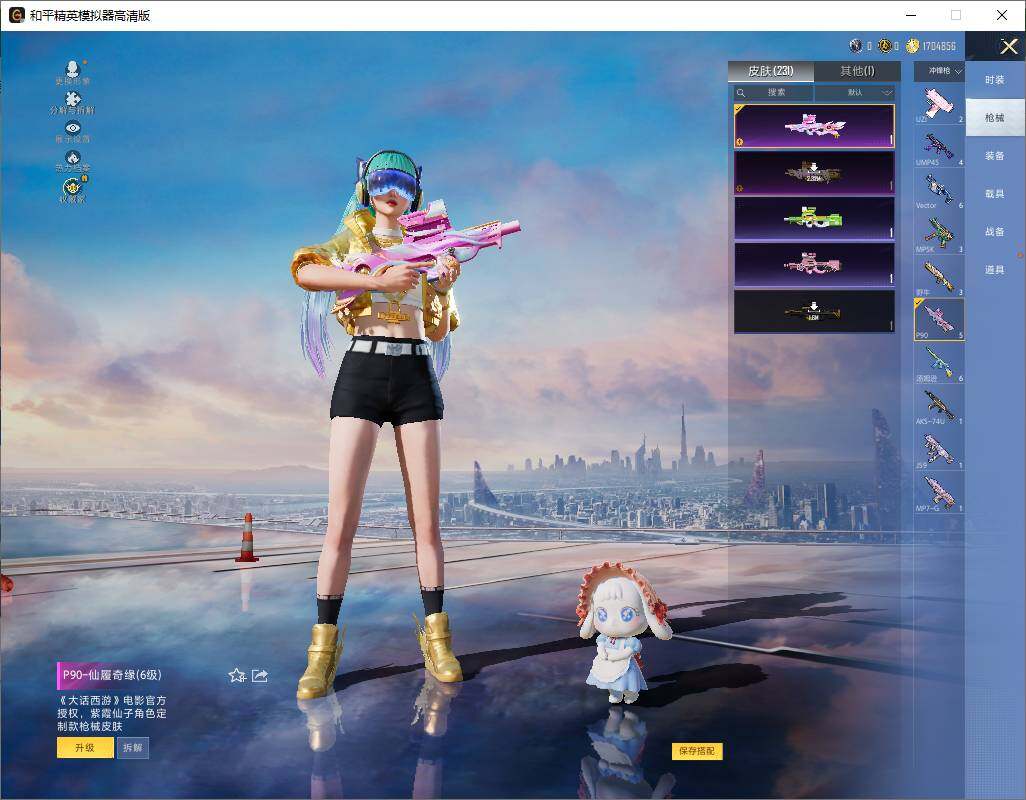Select the Vector weapon icon
This screenshot has width=1026, height=800.
pyautogui.click(x=939, y=191)
